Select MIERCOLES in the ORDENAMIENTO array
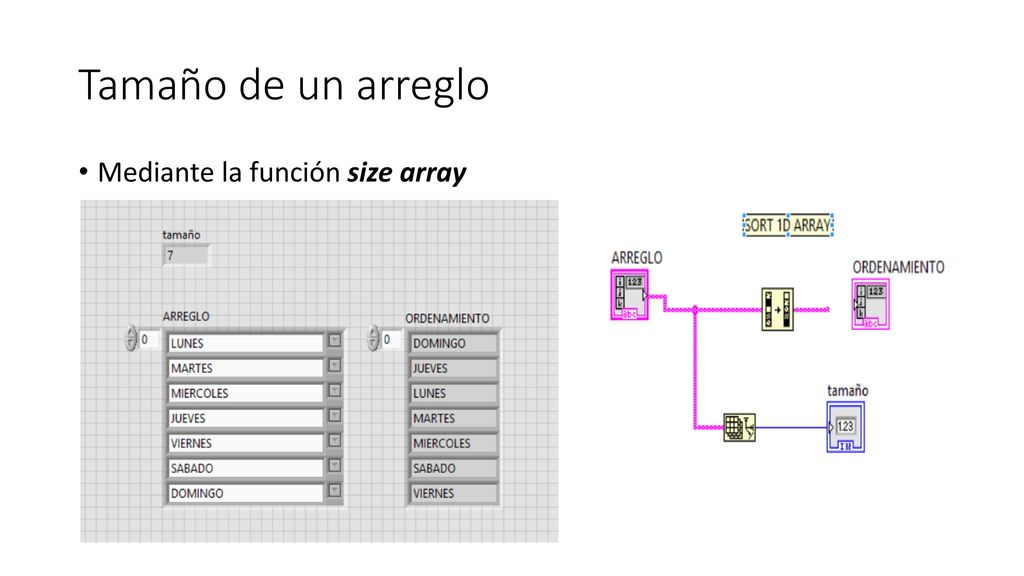The width and height of the screenshot is (1024, 576). [x=453, y=443]
